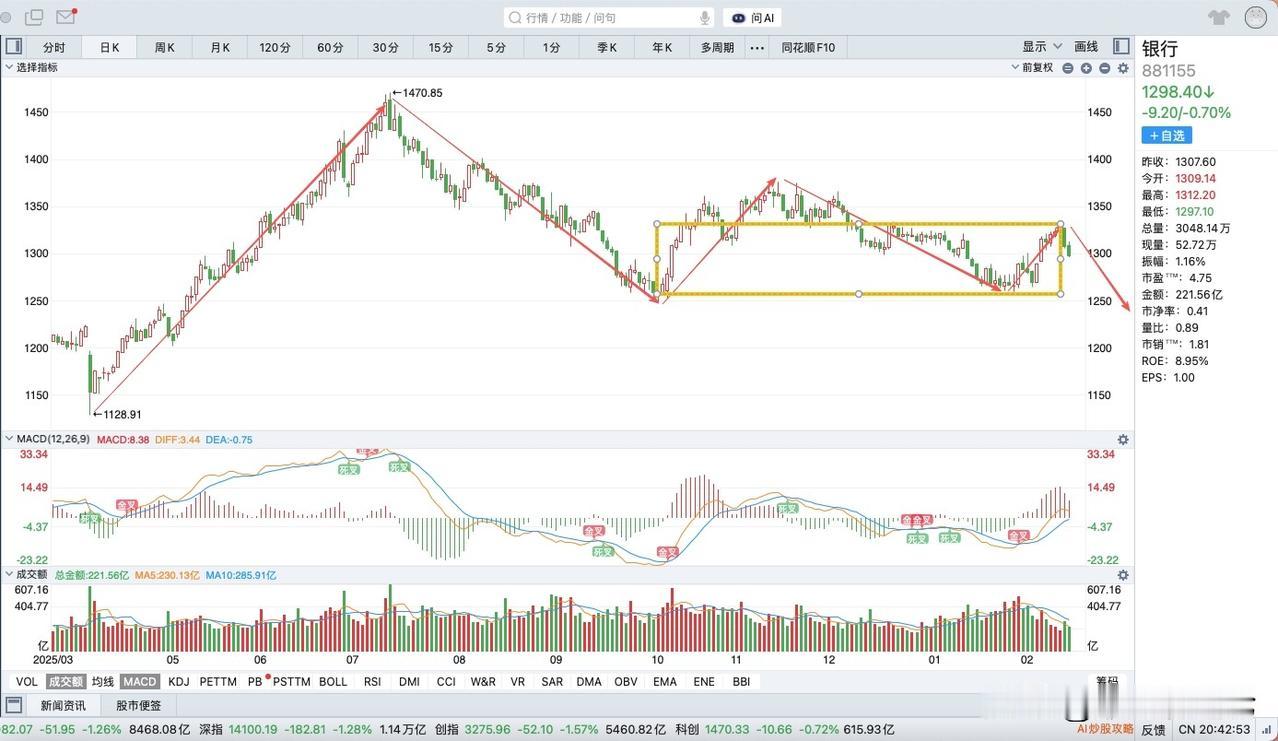Switch to the 周K chart tab
1278x741 pixels.
click(164, 47)
